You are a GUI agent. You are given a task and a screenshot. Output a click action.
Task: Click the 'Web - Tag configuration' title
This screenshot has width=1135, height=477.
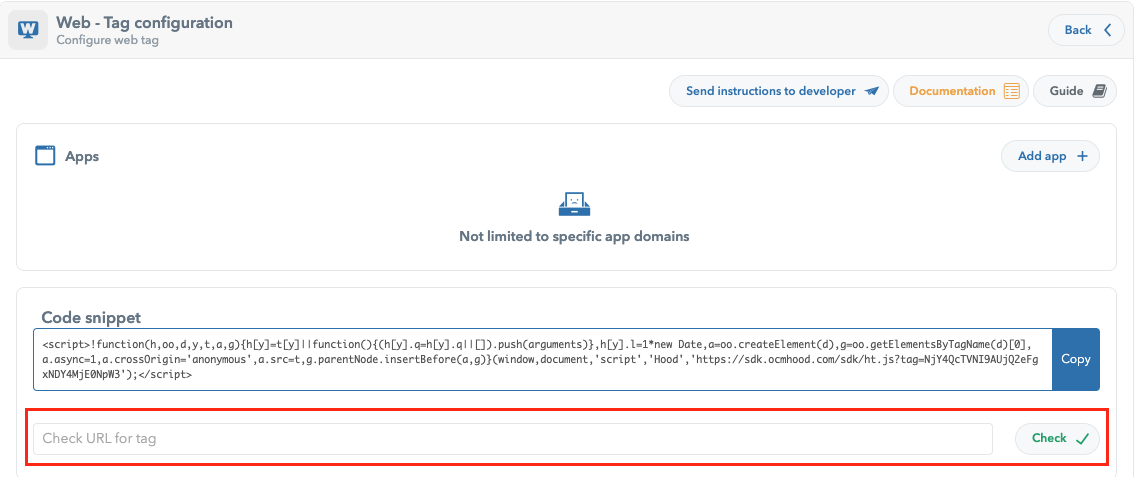pos(145,22)
